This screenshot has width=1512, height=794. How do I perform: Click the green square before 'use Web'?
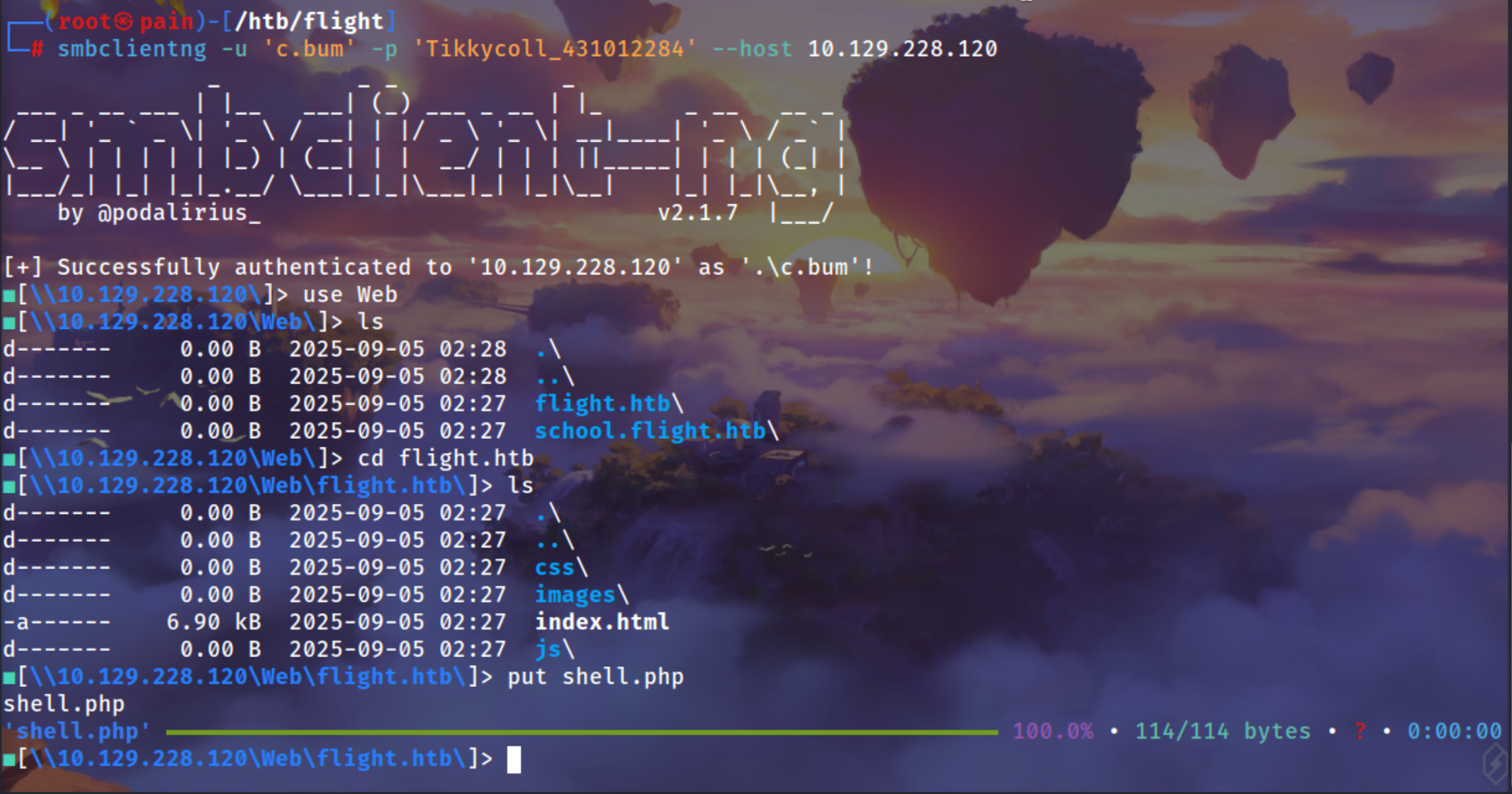pyautogui.click(x=9, y=295)
